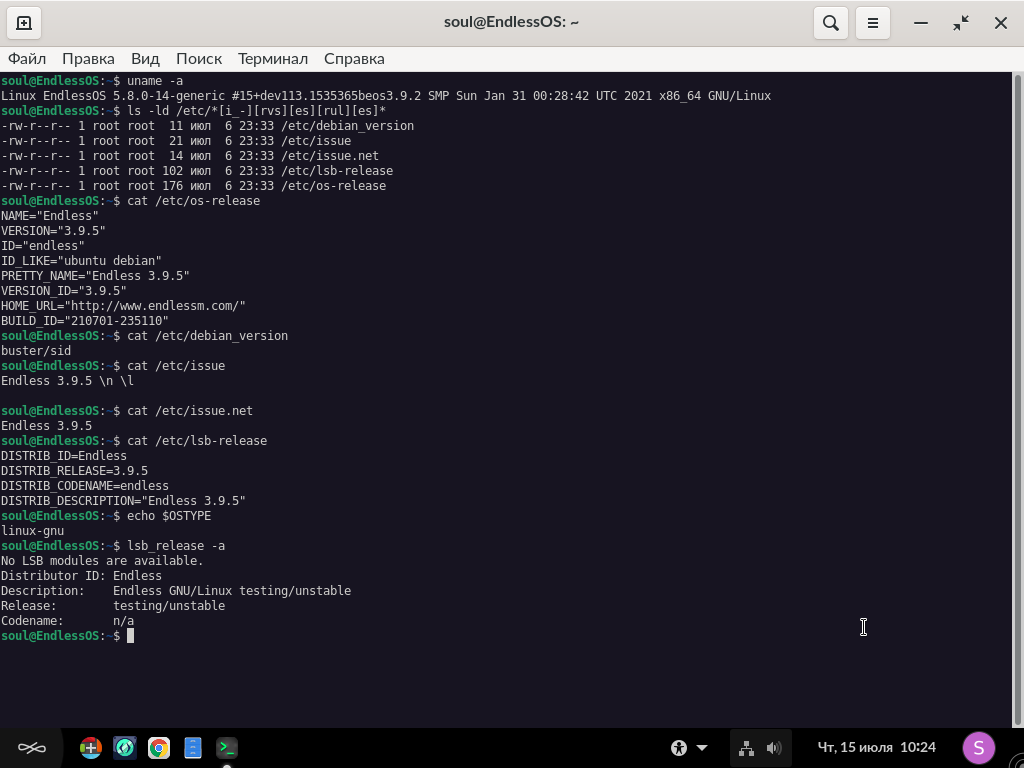Launch Google Chrome from the taskbar
This screenshot has height=768, width=1024.
pyautogui.click(x=159, y=748)
